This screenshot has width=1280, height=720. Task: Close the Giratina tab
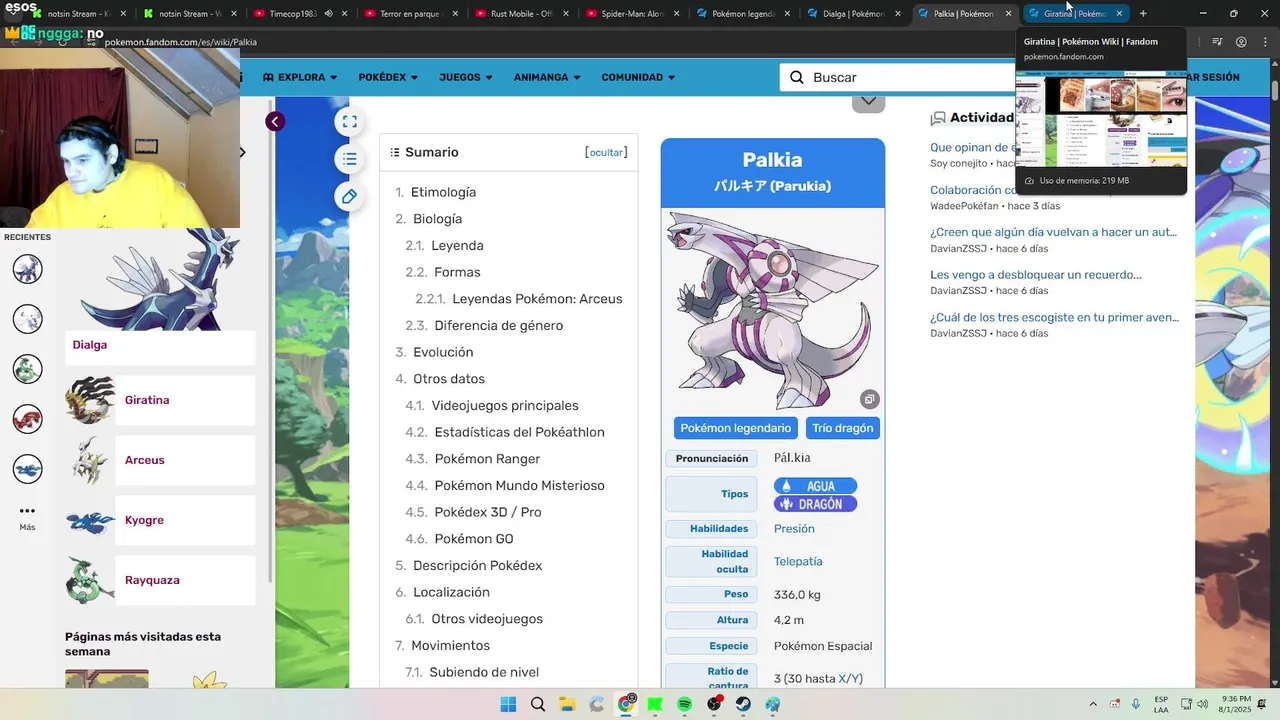coord(1119,14)
